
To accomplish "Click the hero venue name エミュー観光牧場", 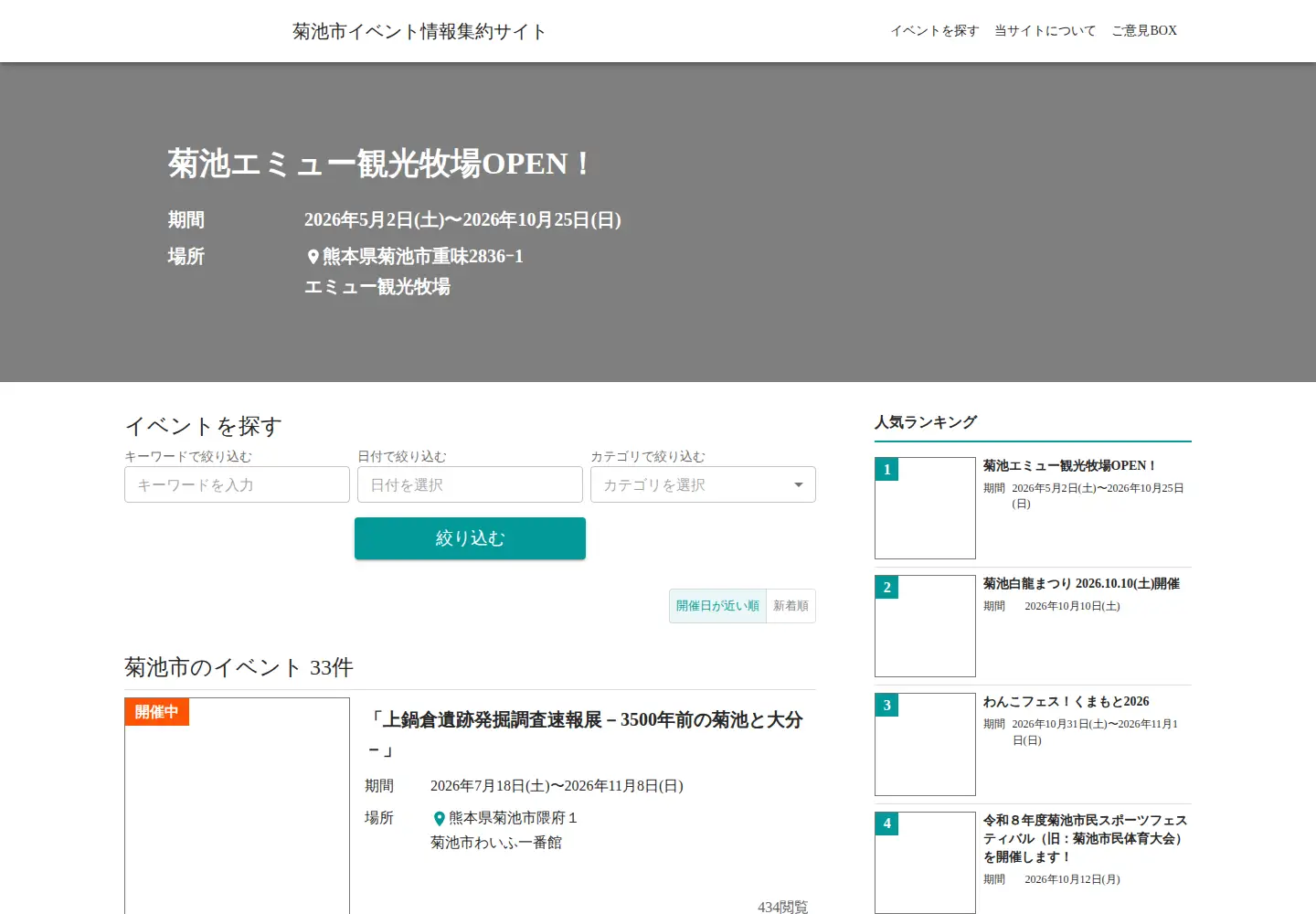I will point(377,287).
